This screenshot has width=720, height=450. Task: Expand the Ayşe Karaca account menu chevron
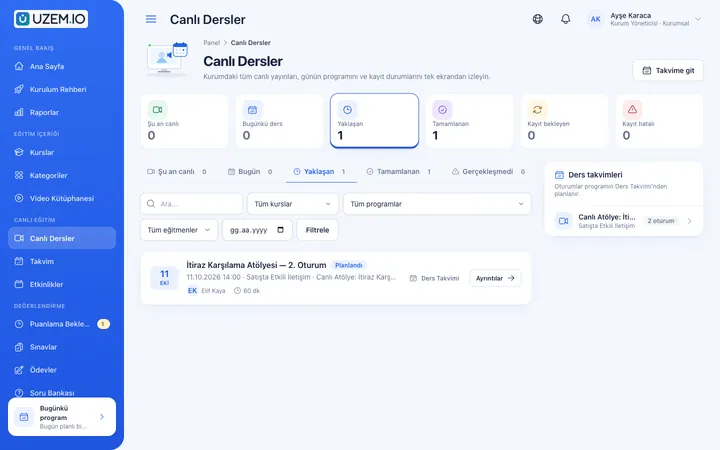(698, 19)
